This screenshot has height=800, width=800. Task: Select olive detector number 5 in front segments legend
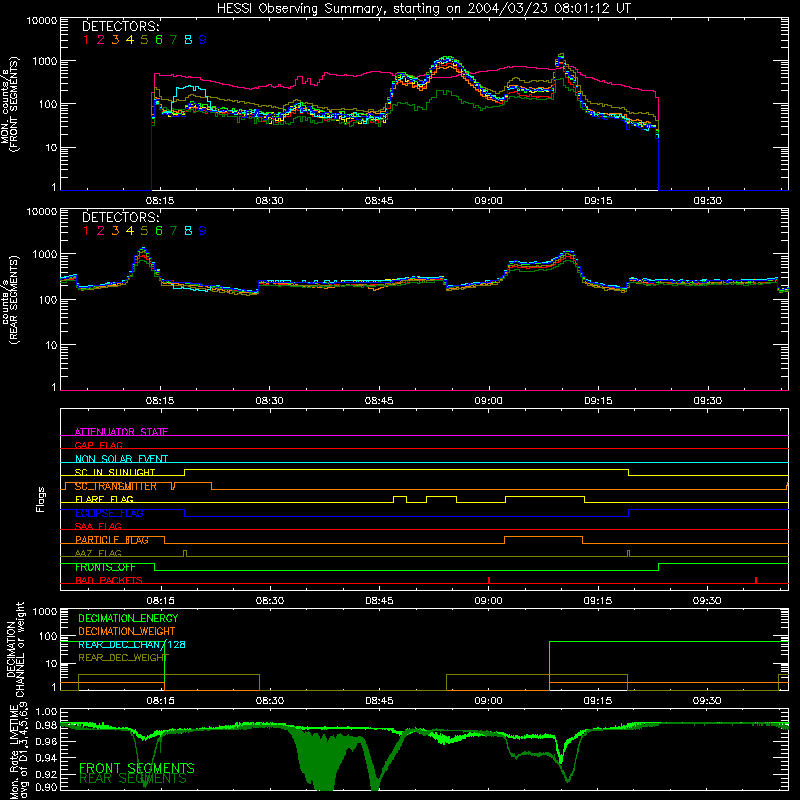point(144,39)
